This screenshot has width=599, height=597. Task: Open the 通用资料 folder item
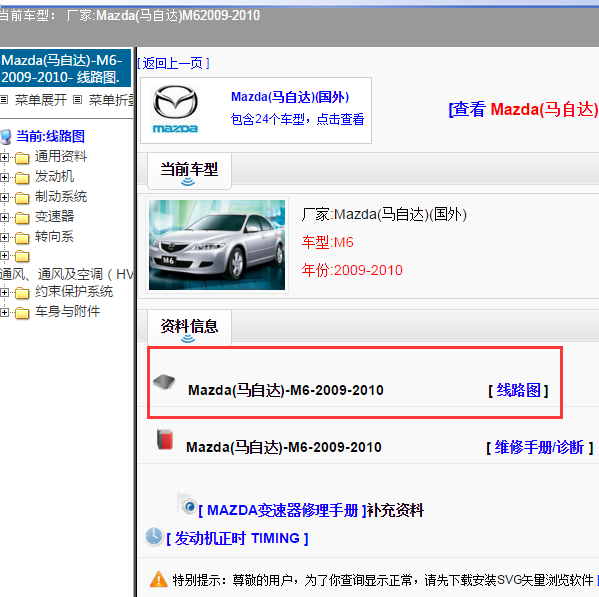[61, 156]
